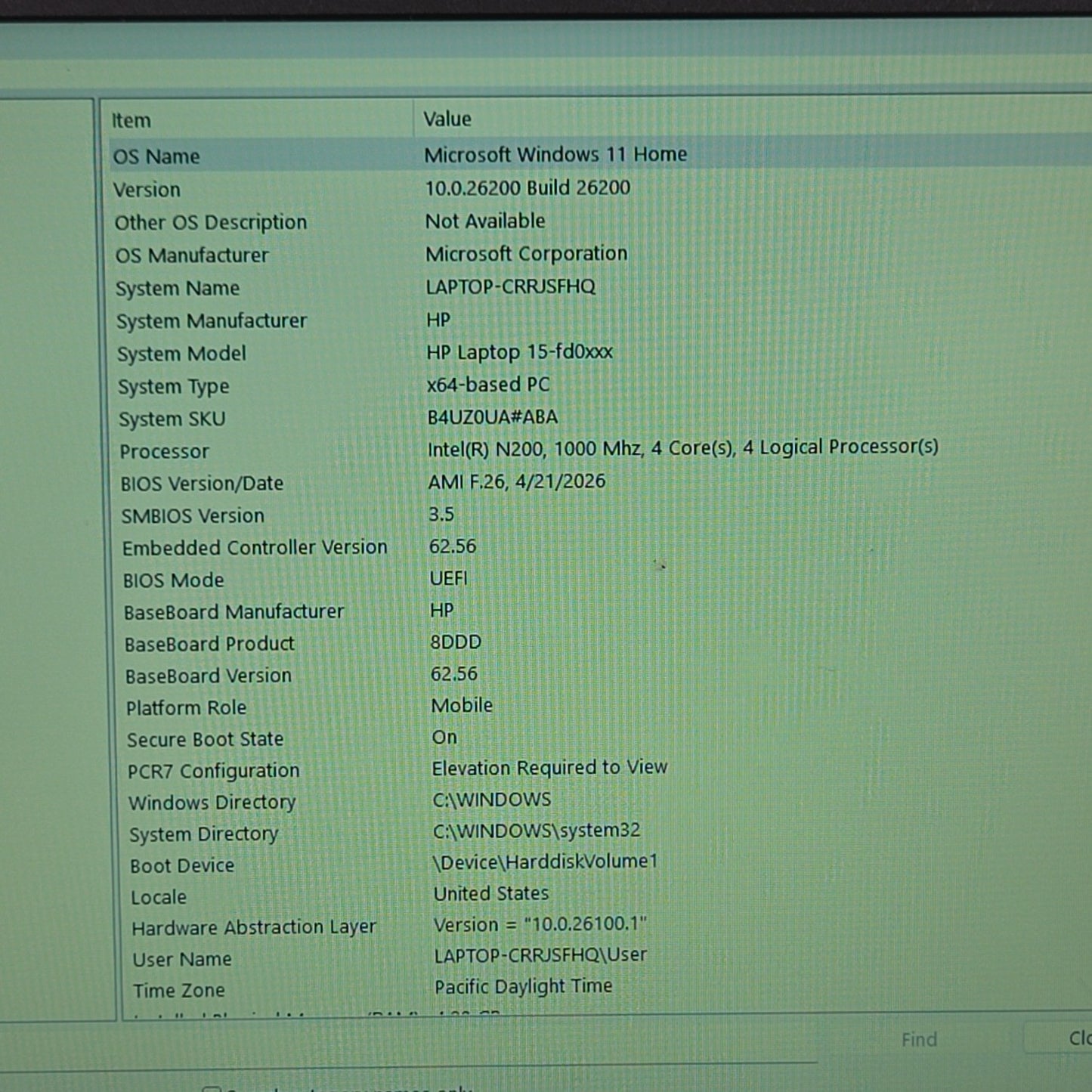The width and height of the screenshot is (1092, 1092).
Task: Select the "BaseBoard Manufacturer" item
Action: click(234, 612)
